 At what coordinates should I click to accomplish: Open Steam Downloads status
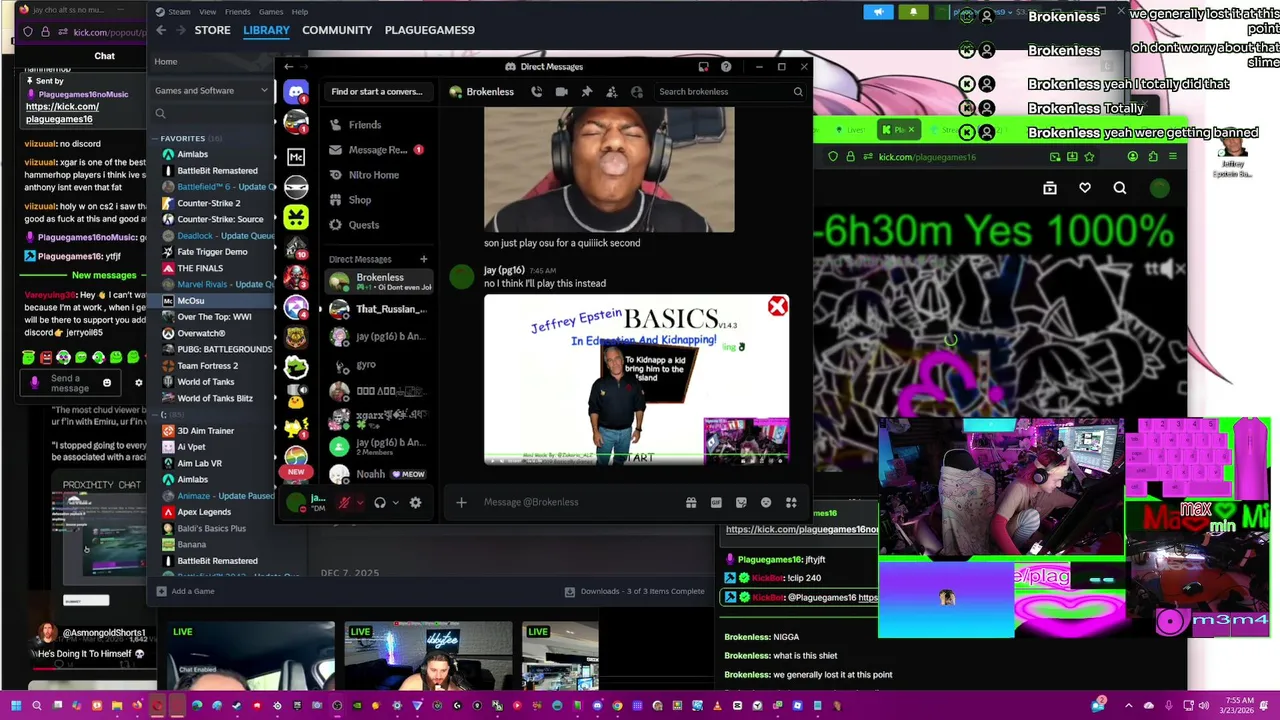pyautogui.click(x=635, y=591)
